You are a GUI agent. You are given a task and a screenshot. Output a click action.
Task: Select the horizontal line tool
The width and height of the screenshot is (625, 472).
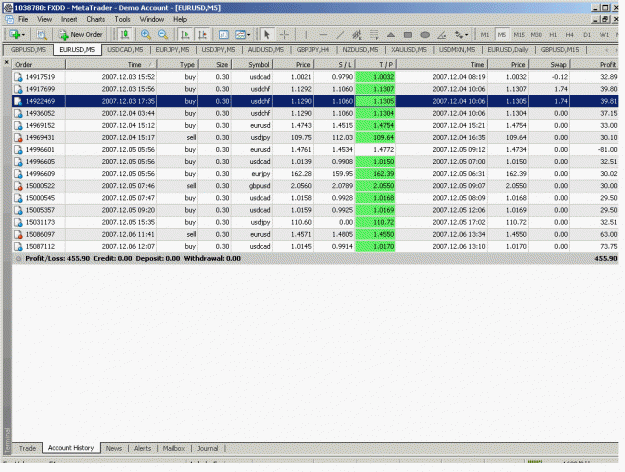323,35
